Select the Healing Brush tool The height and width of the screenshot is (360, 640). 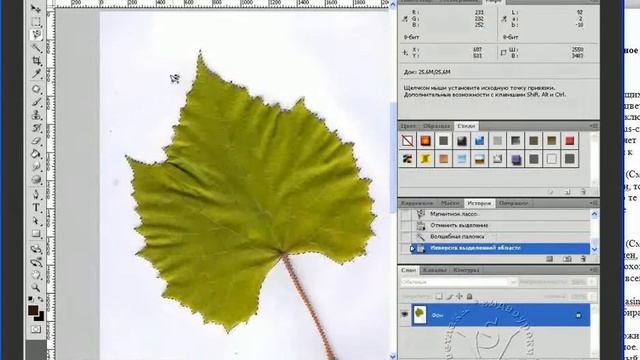36,89
